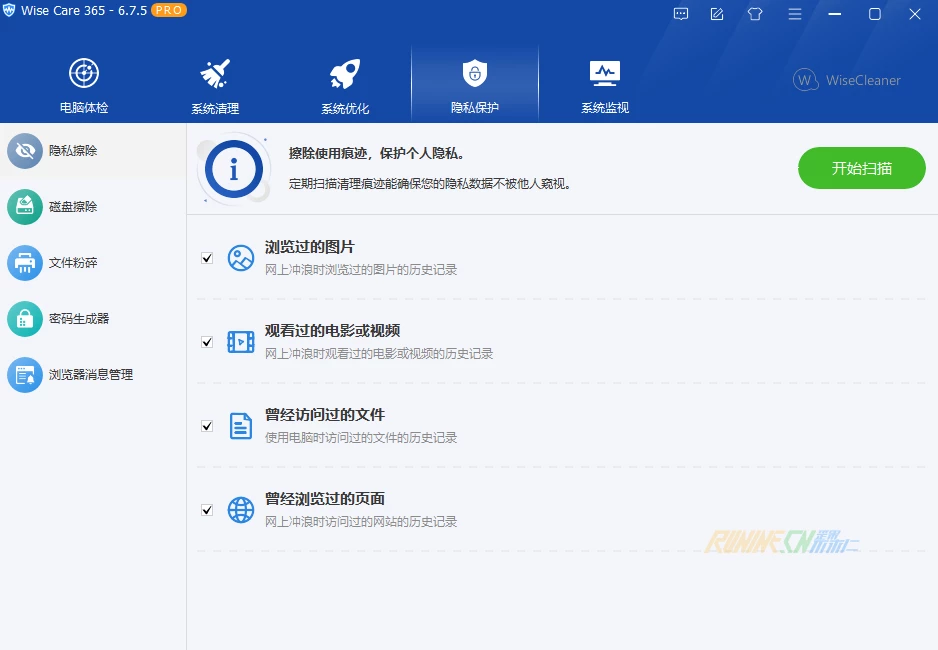Select 隐私擦除 in the sidebar
The image size is (938, 650).
(73, 151)
